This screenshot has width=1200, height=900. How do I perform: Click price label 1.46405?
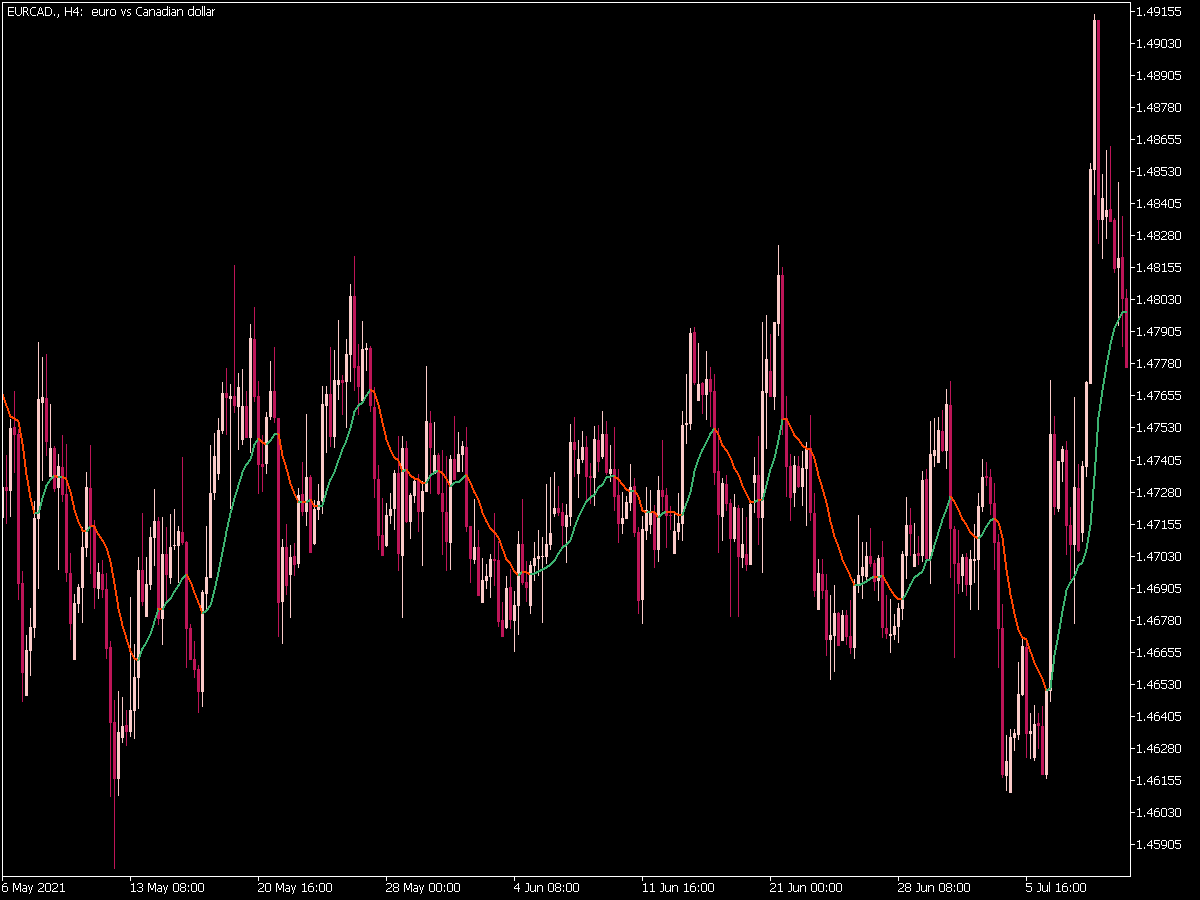click(1160, 716)
